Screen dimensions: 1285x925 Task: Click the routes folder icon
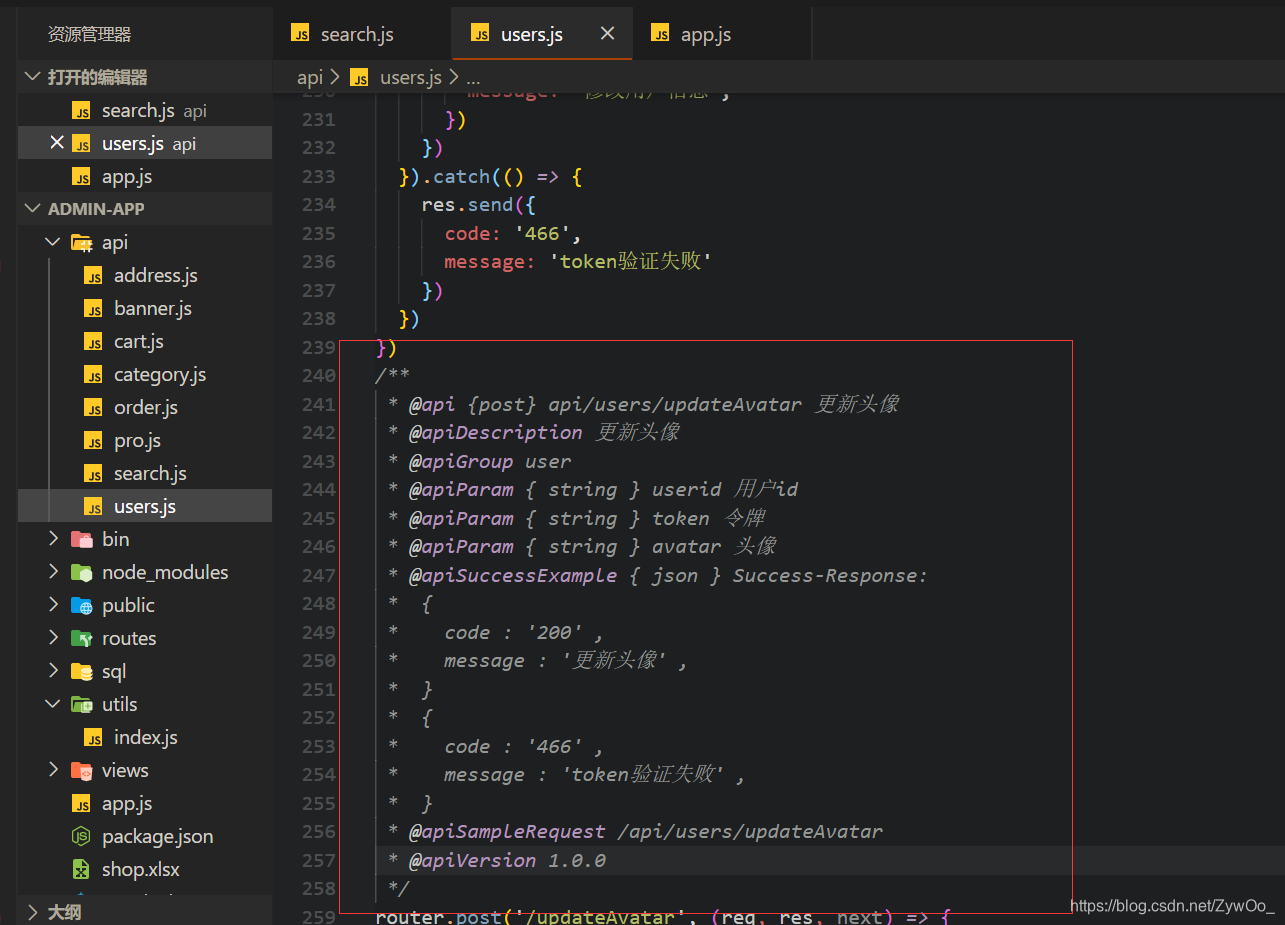click(x=82, y=638)
